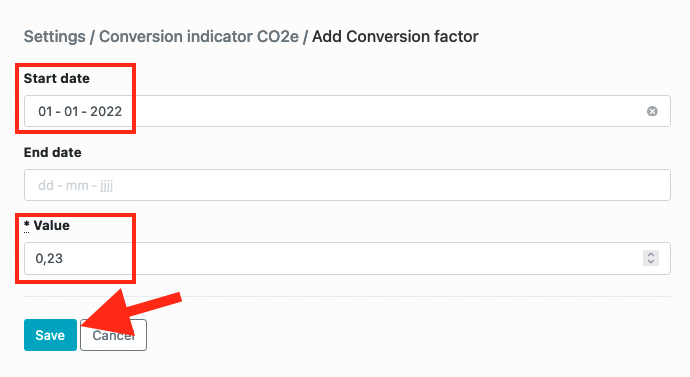Select the 2022 year segment in Start date
690x377 pixels.
[x=106, y=111]
